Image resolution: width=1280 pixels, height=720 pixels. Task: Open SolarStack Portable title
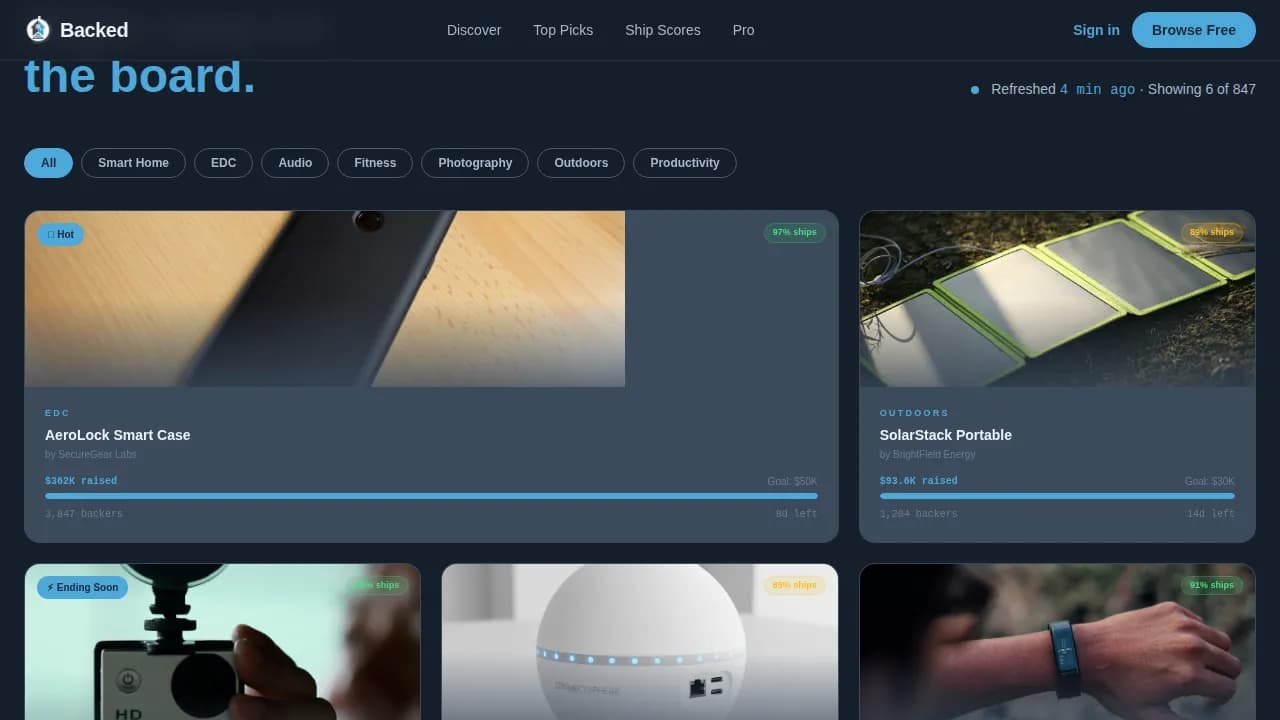tap(946, 435)
